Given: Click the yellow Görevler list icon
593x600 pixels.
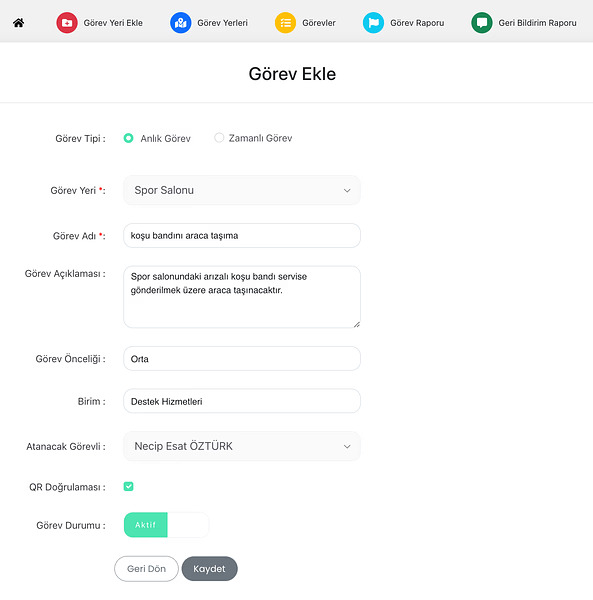Looking at the screenshot, I should coord(285,23).
